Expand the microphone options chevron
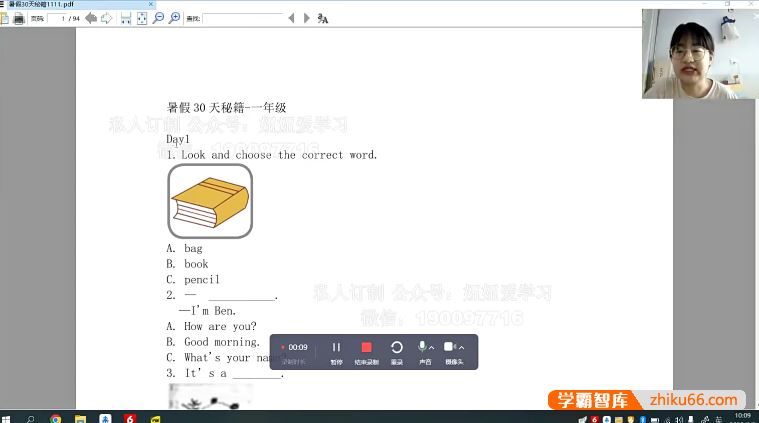The width and height of the screenshot is (759, 423). click(x=432, y=347)
